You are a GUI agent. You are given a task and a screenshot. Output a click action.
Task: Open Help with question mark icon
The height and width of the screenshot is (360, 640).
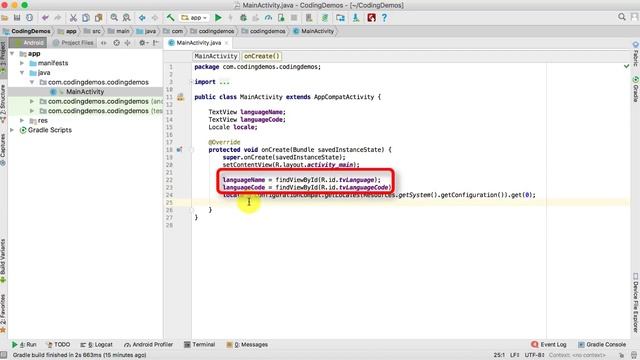click(x=384, y=18)
